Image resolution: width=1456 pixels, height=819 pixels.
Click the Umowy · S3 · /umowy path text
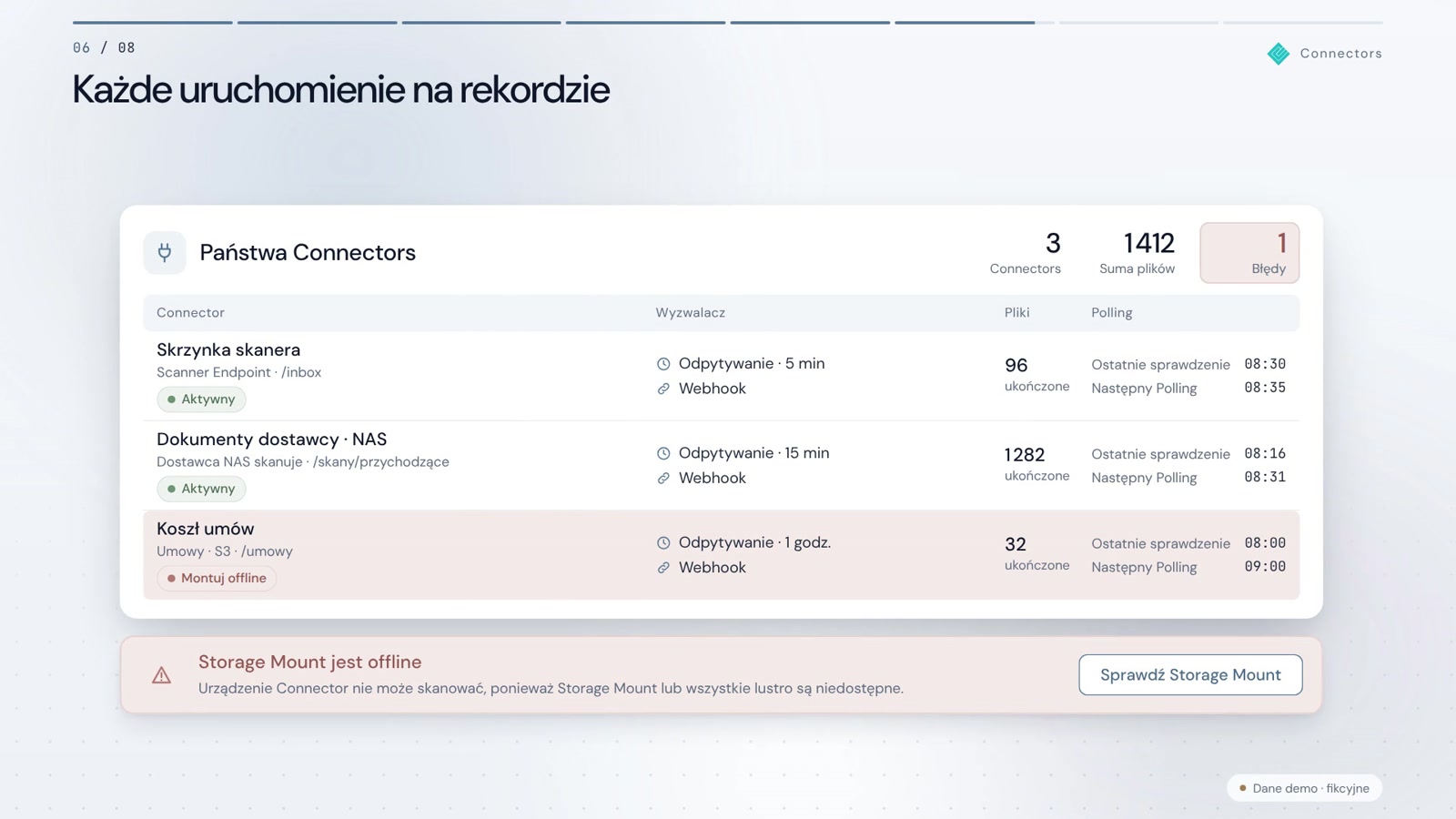[225, 551]
